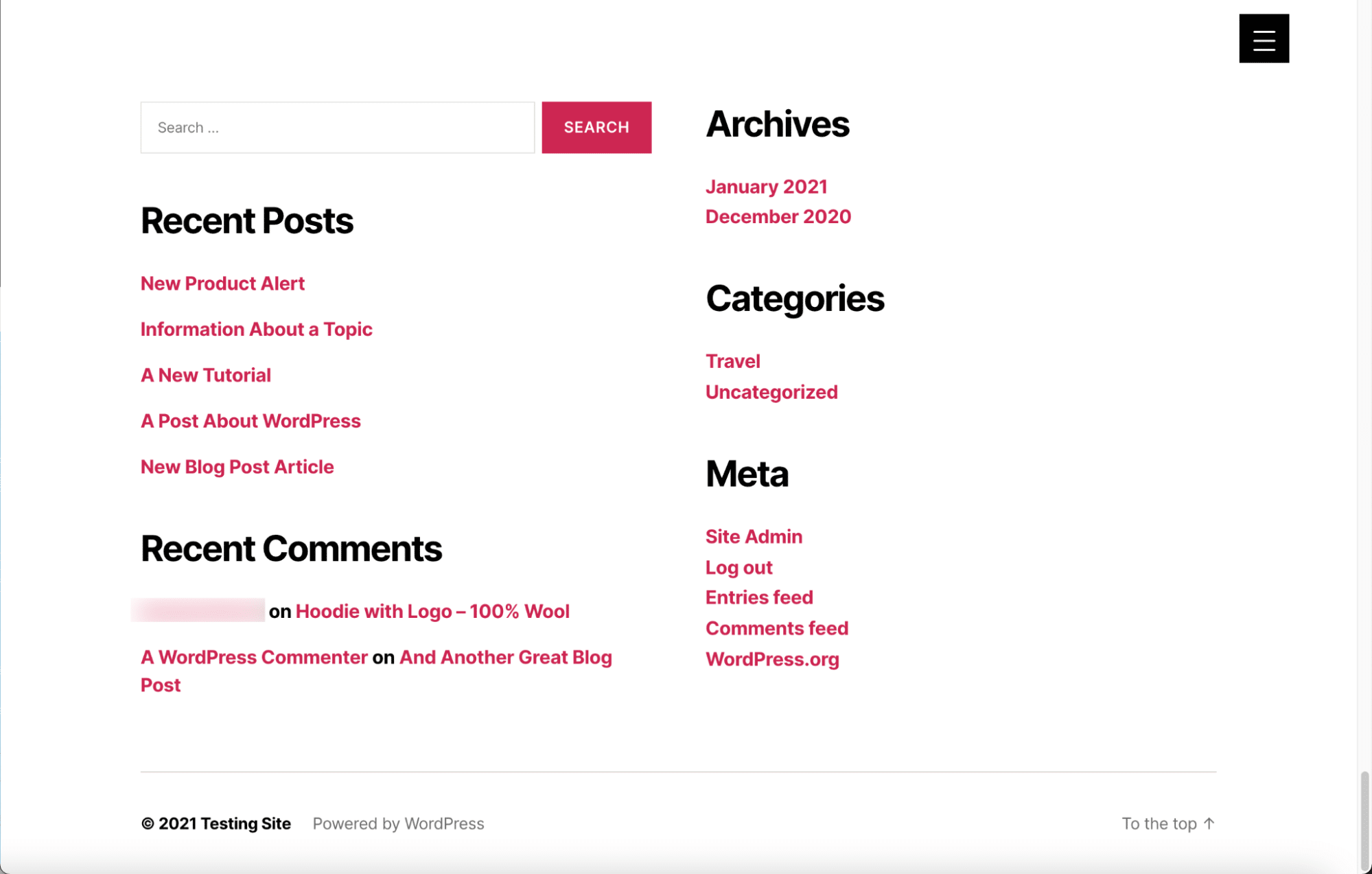
Task: Toggle visibility of Recent Posts section
Action: tap(247, 220)
